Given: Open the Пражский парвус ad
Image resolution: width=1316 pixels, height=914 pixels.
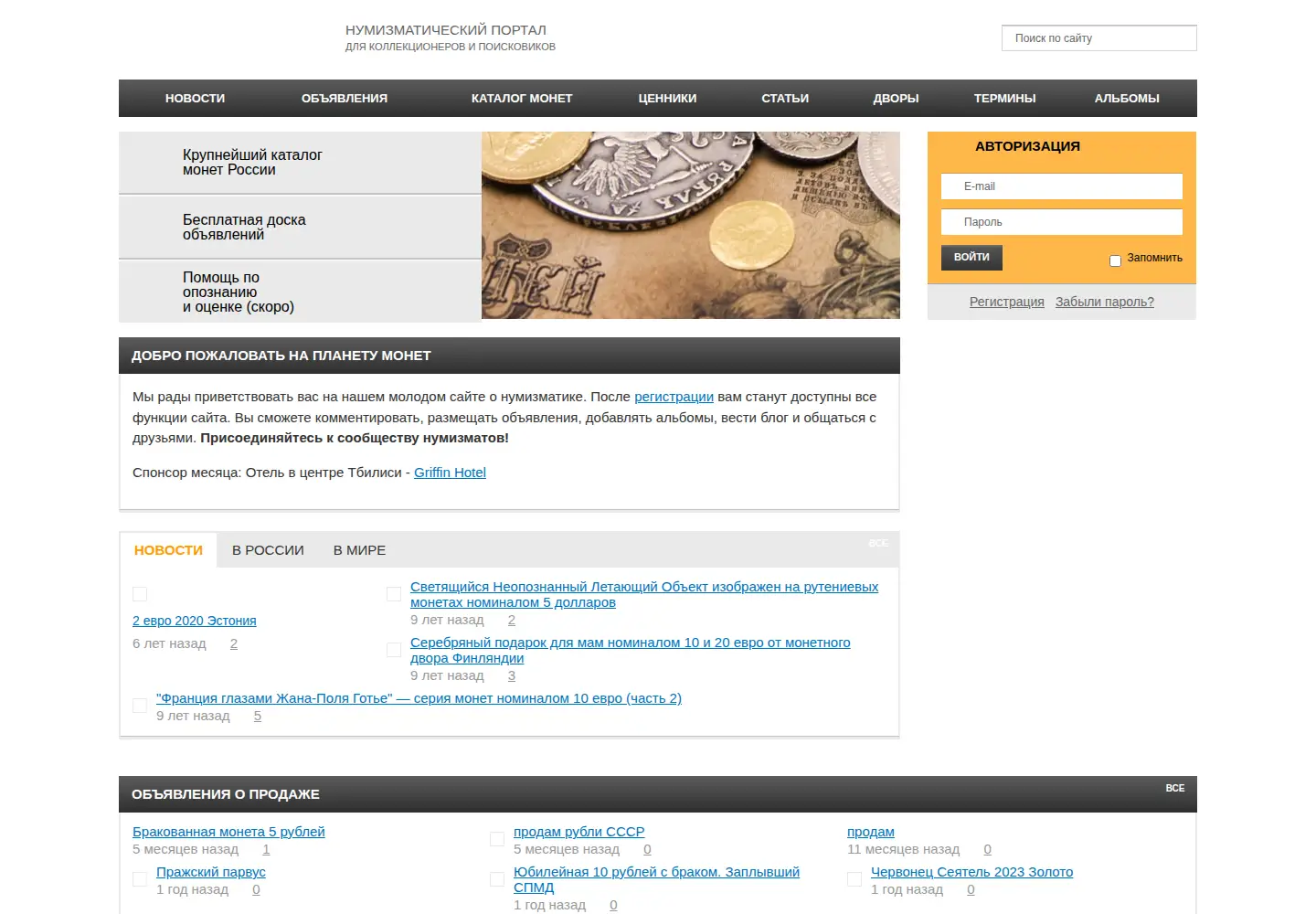Looking at the screenshot, I should [211, 872].
